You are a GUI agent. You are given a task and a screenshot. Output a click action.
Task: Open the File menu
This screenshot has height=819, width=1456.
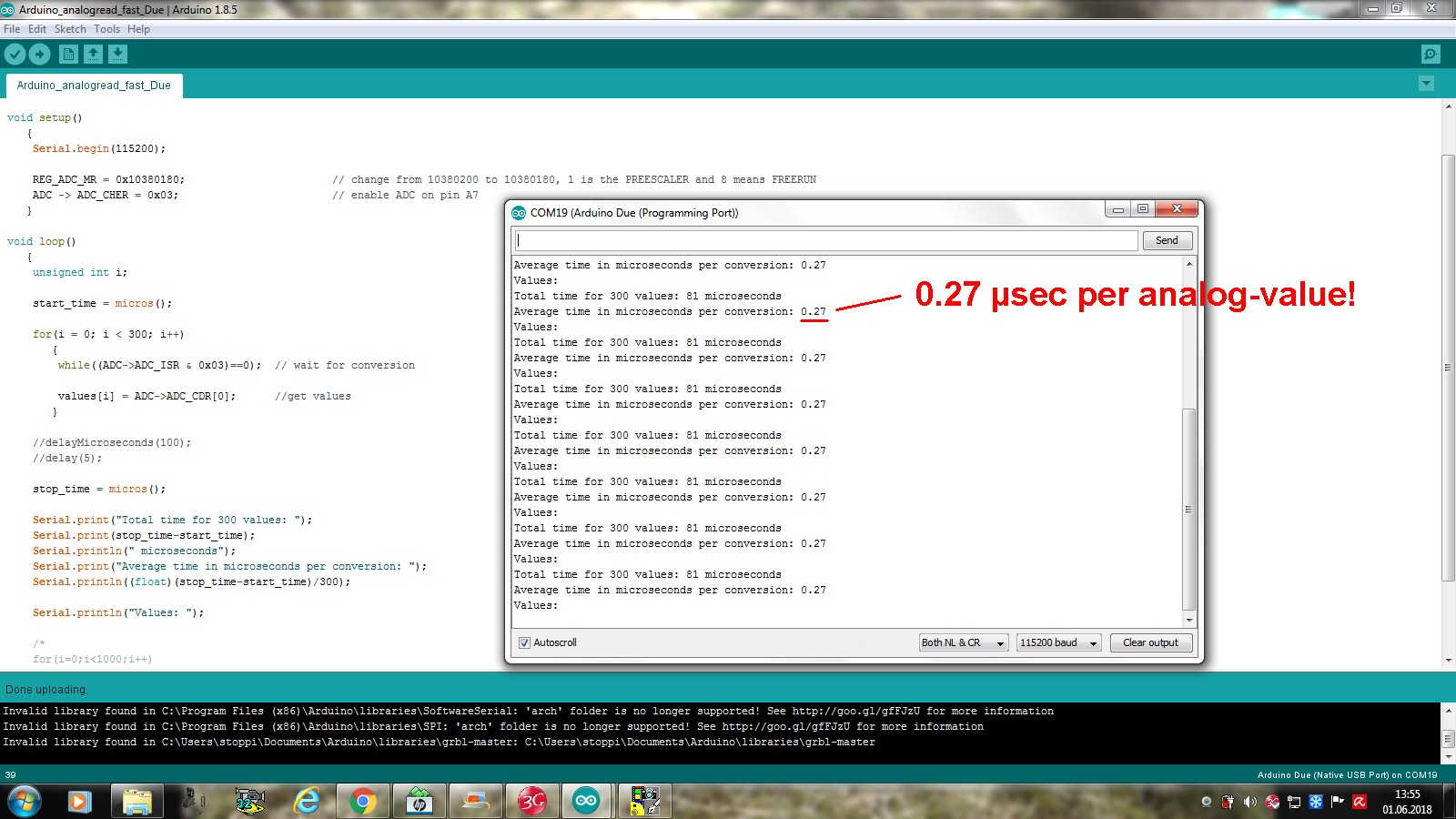(12, 29)
